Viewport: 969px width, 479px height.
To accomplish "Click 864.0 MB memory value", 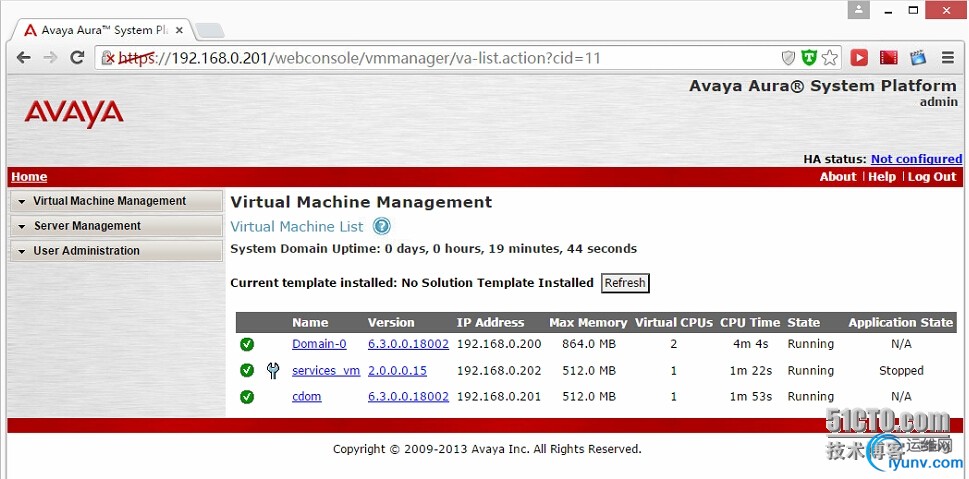I will [x=589, y=344].
